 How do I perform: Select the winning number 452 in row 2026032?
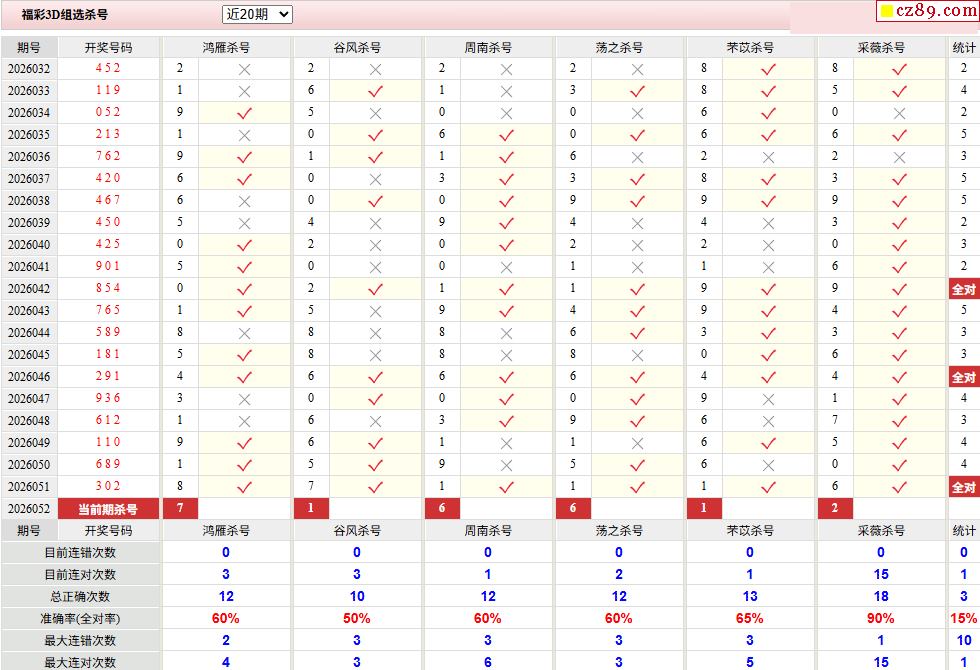tap(108, 68)
